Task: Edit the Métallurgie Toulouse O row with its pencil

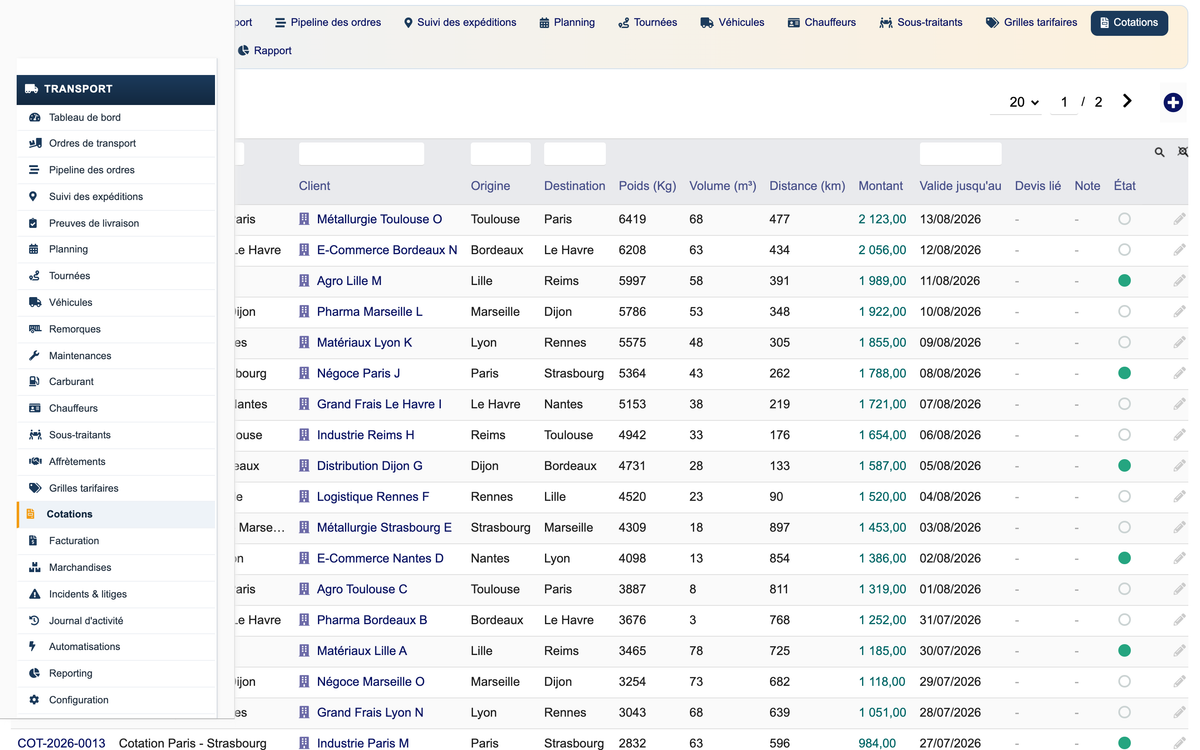Action: tap(1180, 219)
